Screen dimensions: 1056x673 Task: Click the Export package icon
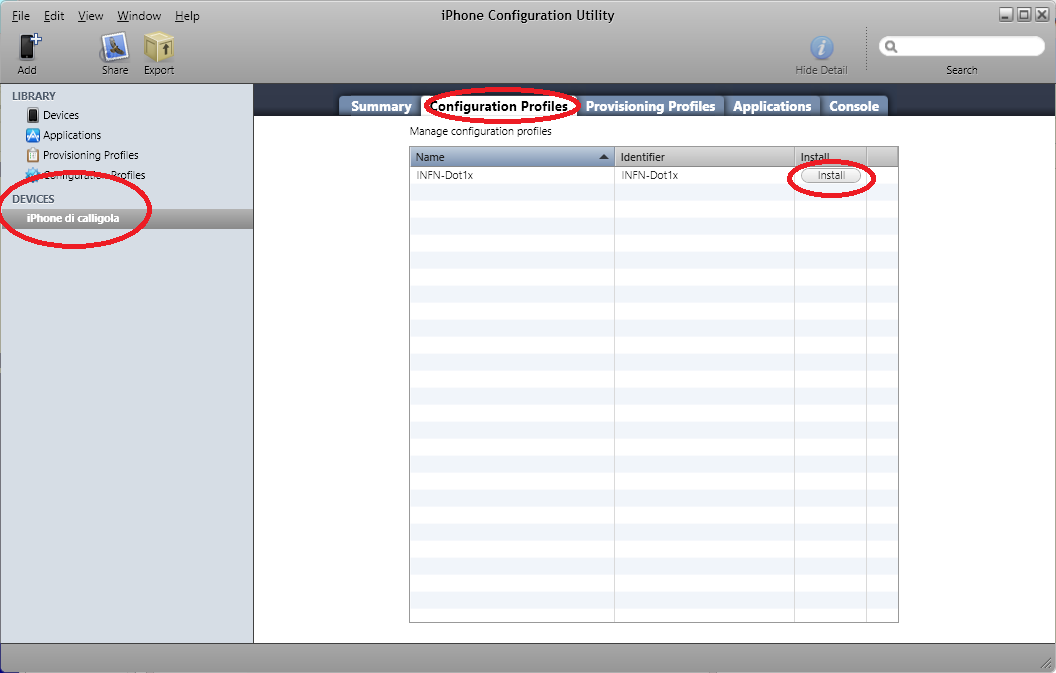[159, 48]
